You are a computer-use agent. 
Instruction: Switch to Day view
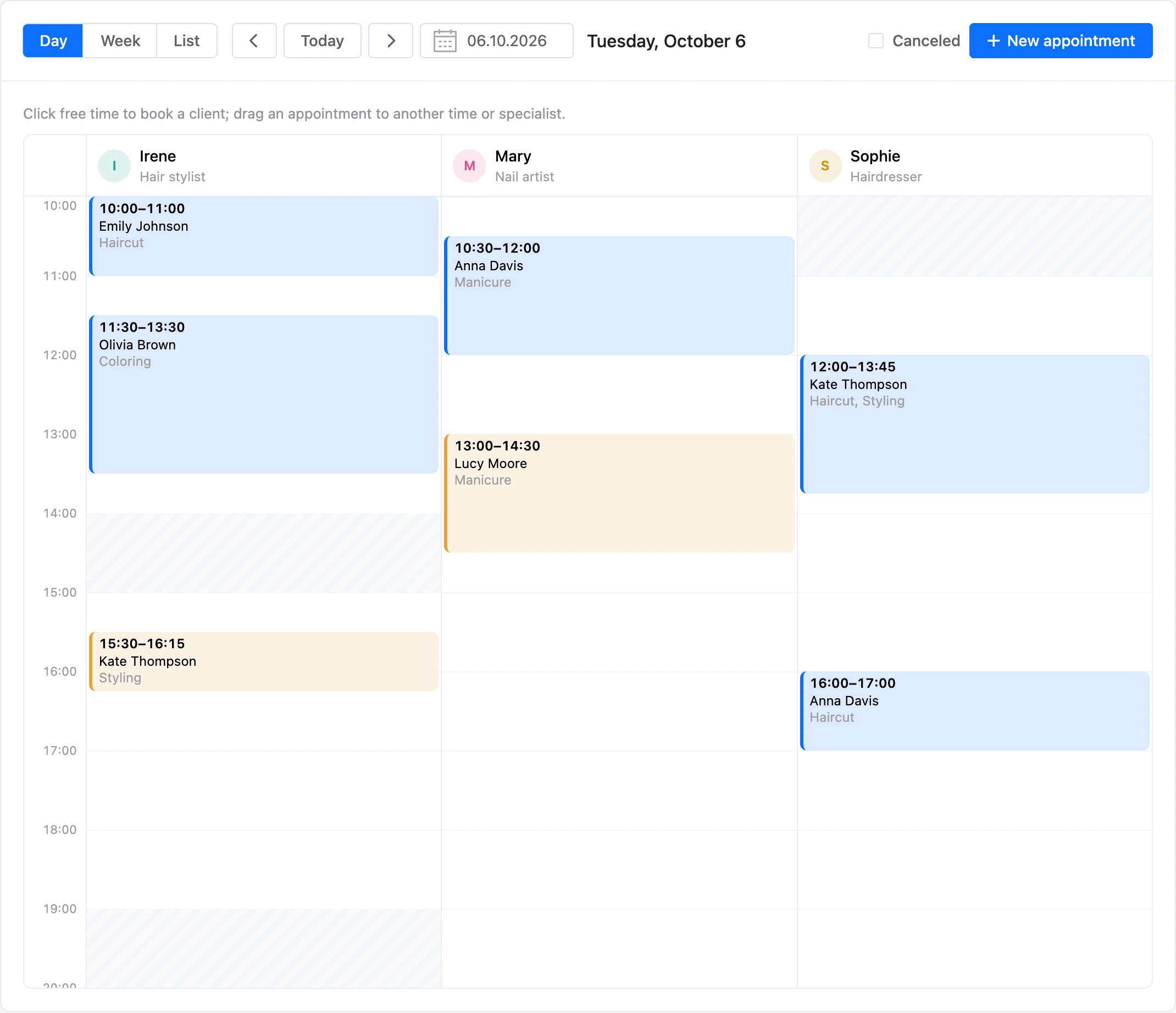click(53, 41)
